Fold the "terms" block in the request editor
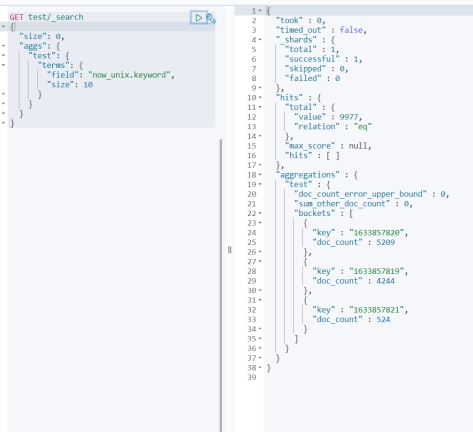This screenshot has width=473, height=432. coord(3,65)
